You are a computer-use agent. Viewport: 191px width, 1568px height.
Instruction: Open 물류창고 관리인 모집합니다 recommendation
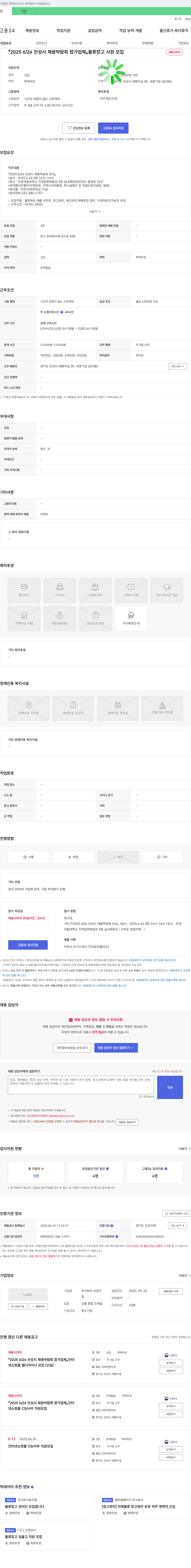25,1506
